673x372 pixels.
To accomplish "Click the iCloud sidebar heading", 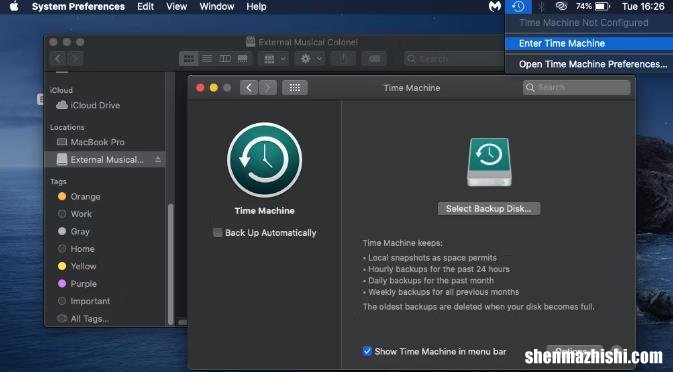I will click(x=61, y=90).
